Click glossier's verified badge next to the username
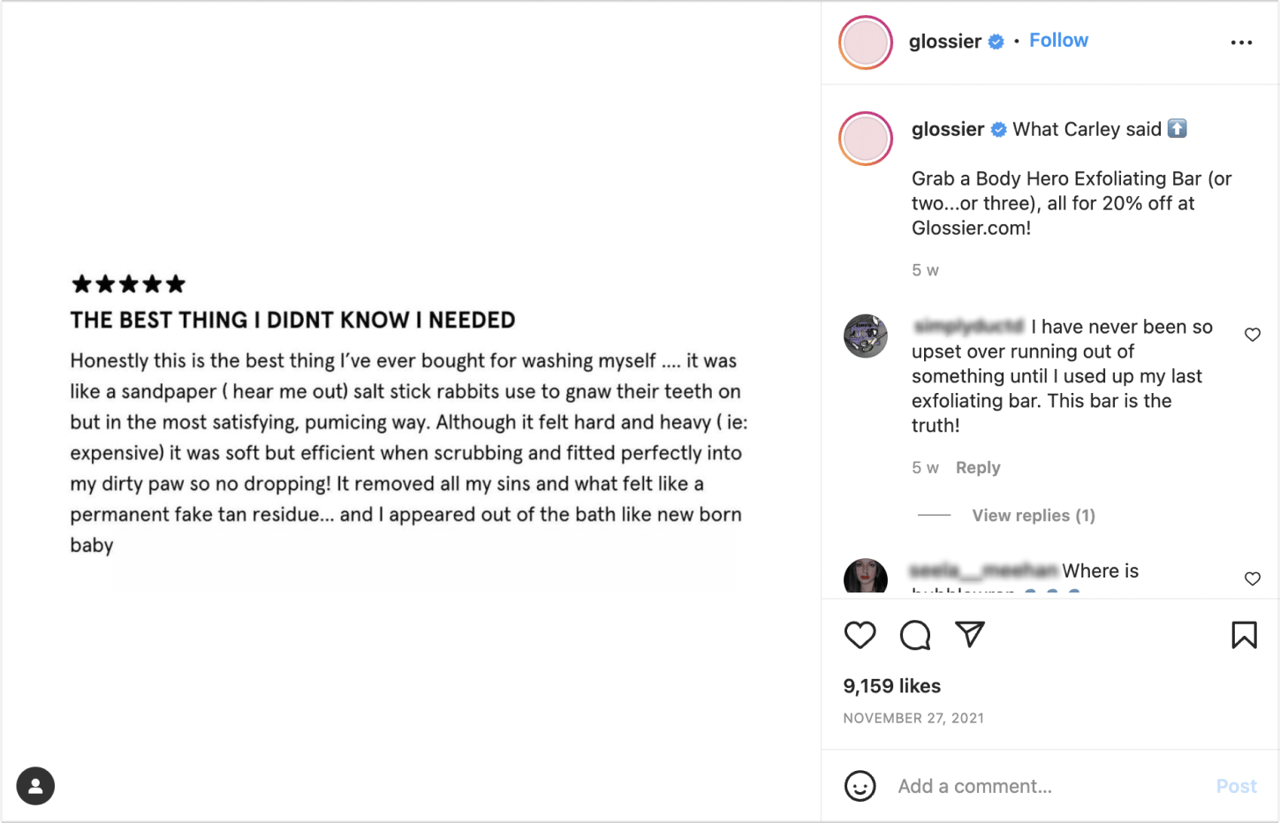Screen dimensions: 1280x823 click(996, 41)
